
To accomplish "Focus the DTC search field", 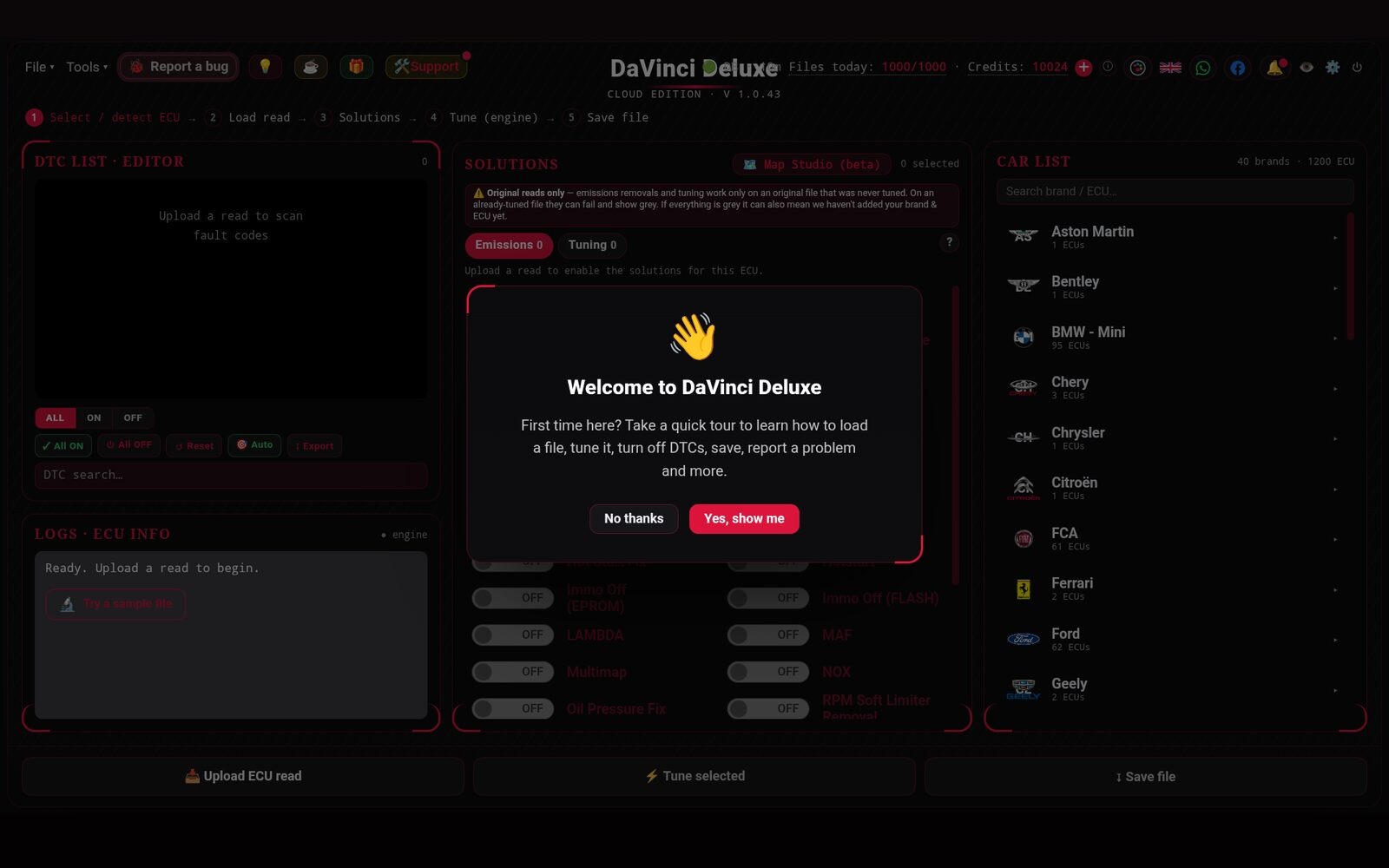I will pos(231,475).
